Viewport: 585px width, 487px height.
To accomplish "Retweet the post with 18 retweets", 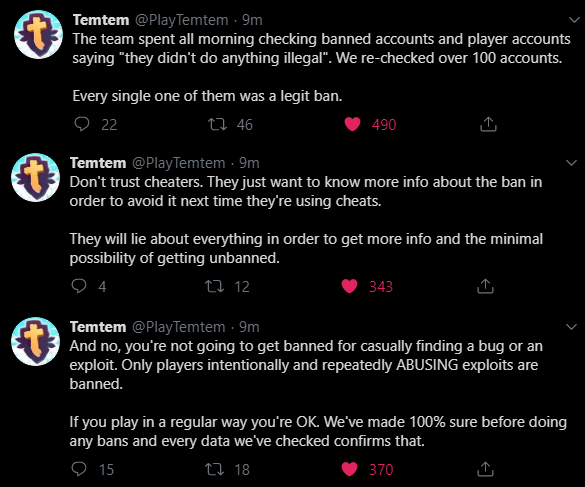I will [215, 469].
